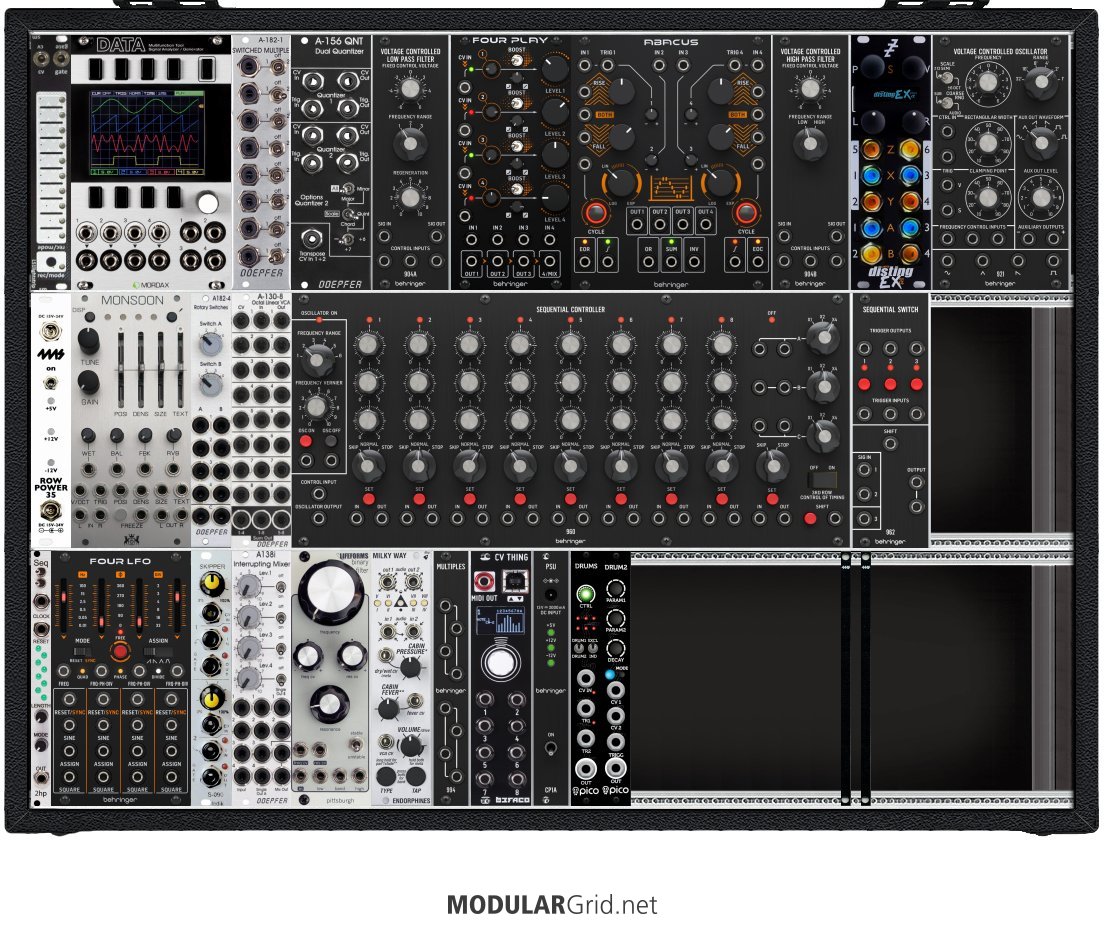Click the Four LFO red FREE button

[x=120, y=652]
